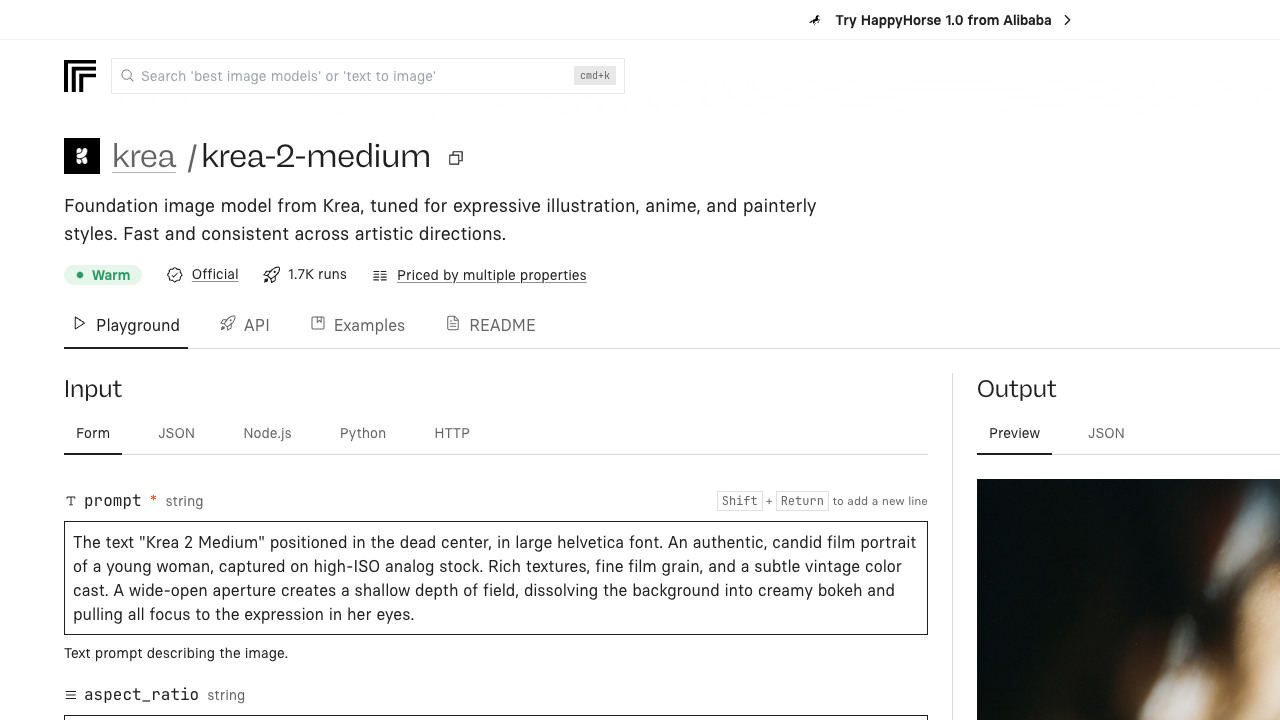Click the Official verified badge icon

175,275
